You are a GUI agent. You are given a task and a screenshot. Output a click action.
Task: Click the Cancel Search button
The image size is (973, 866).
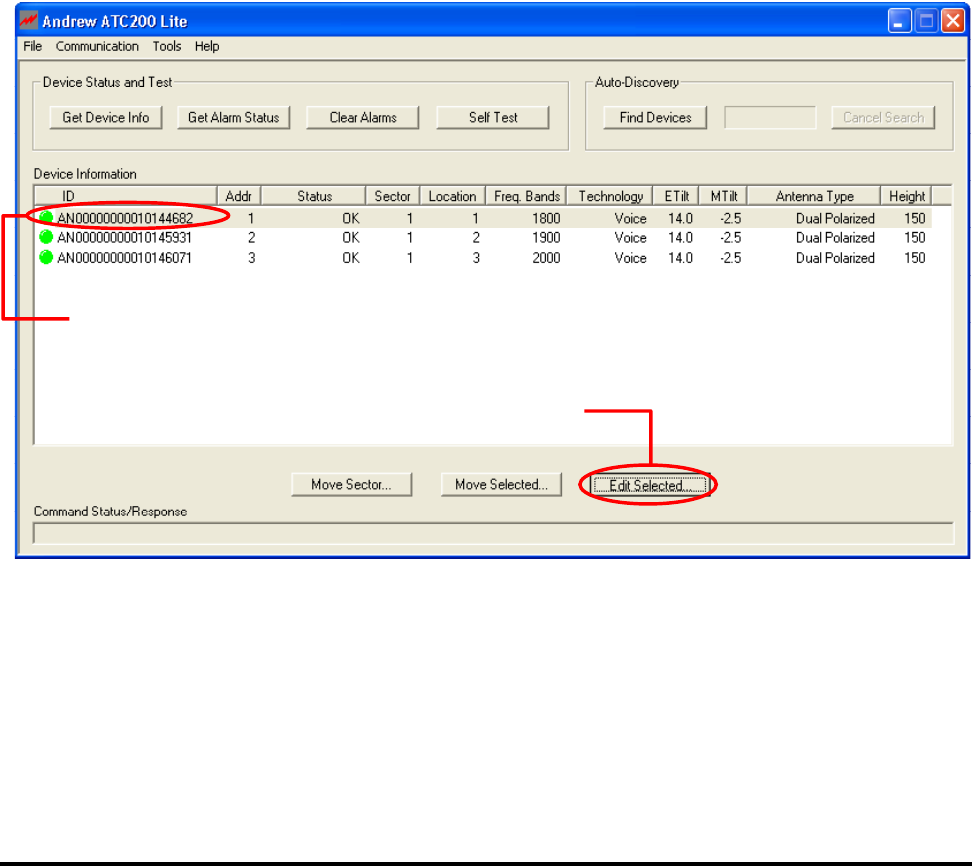883,117
